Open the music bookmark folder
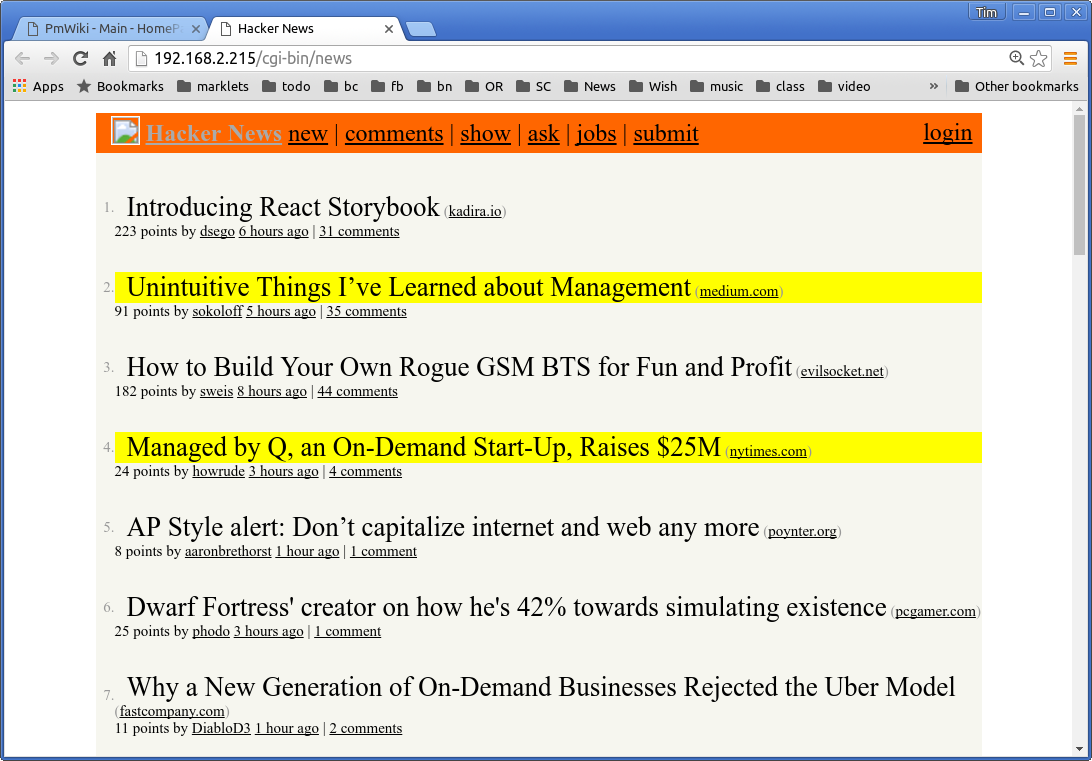 pos(717,86)
